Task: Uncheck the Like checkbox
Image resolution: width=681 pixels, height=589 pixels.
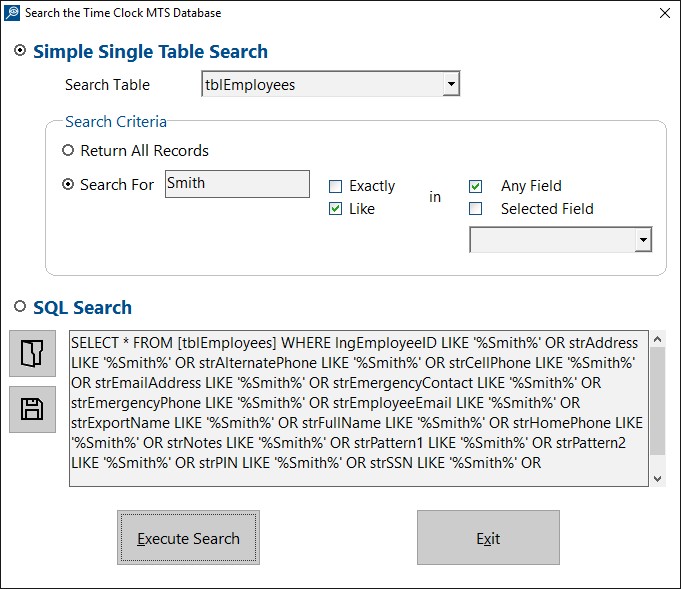Action: pyautogui.click(x=335, y=209)
